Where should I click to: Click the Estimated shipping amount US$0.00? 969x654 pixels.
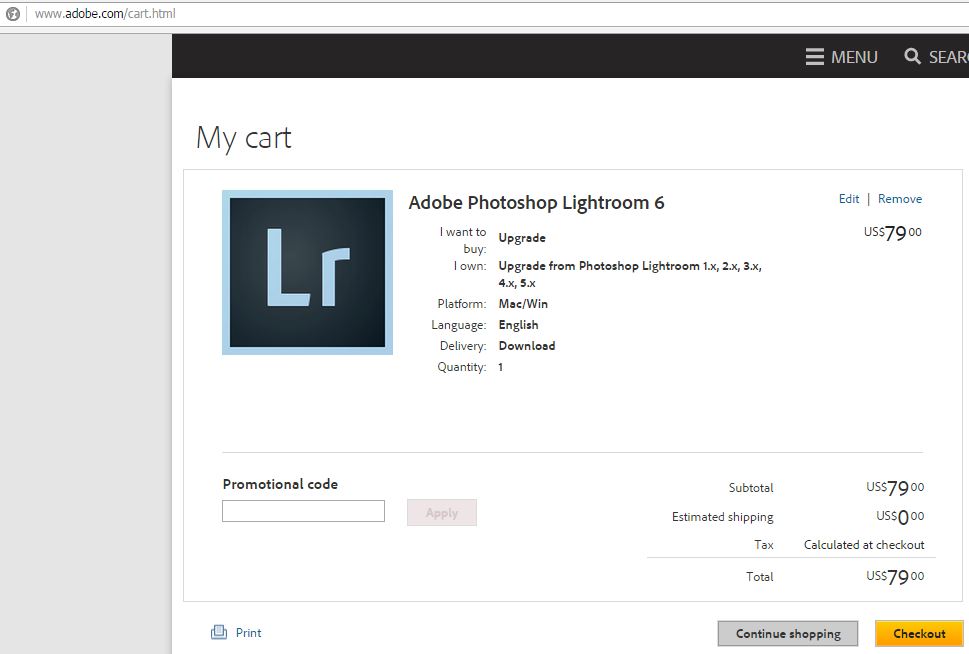(900, 517)
